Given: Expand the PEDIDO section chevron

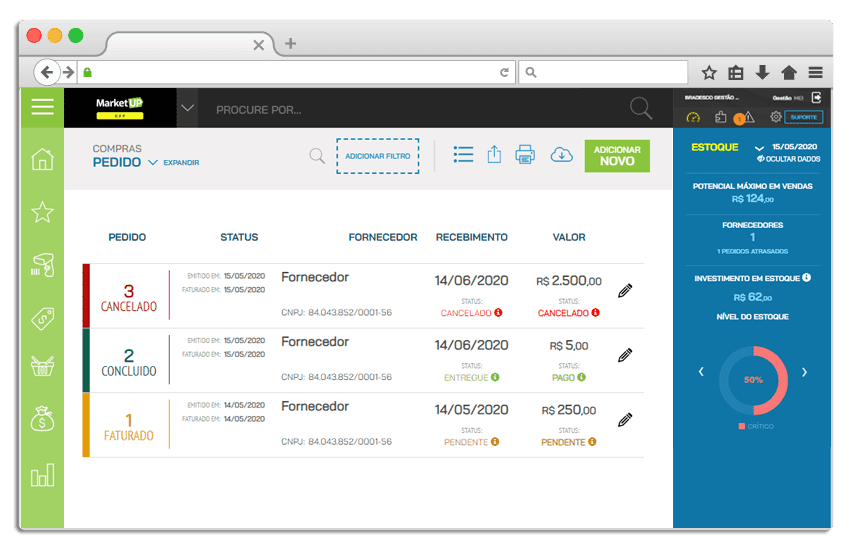Looking at the screenshot, I should [x=153, y=162].
